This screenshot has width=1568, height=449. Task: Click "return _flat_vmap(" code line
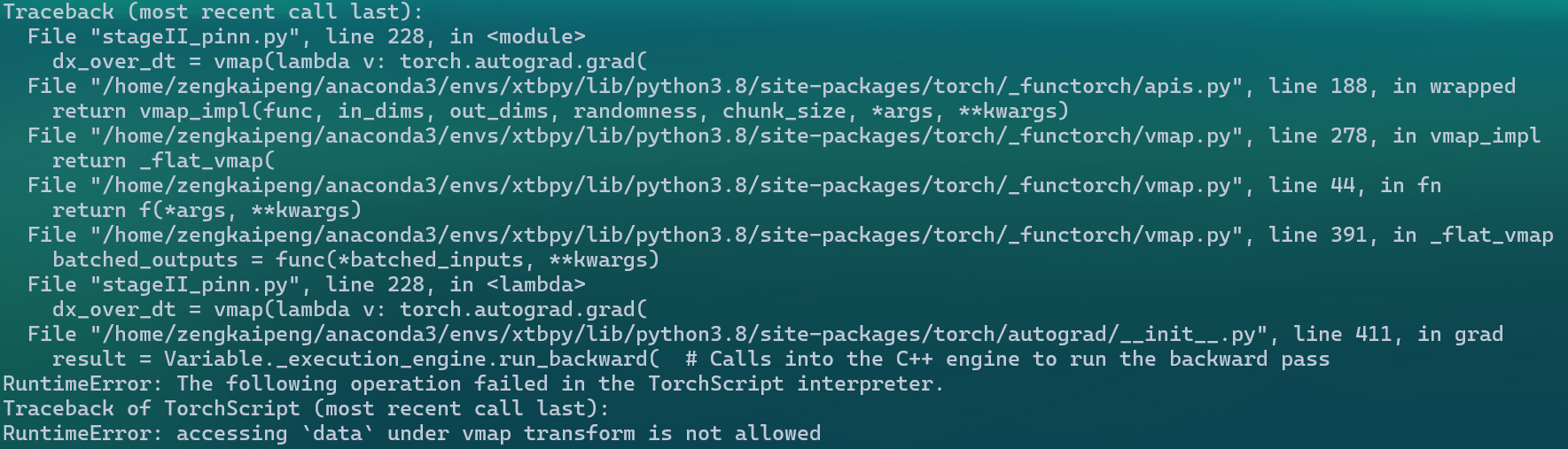[x=163, y=161]
